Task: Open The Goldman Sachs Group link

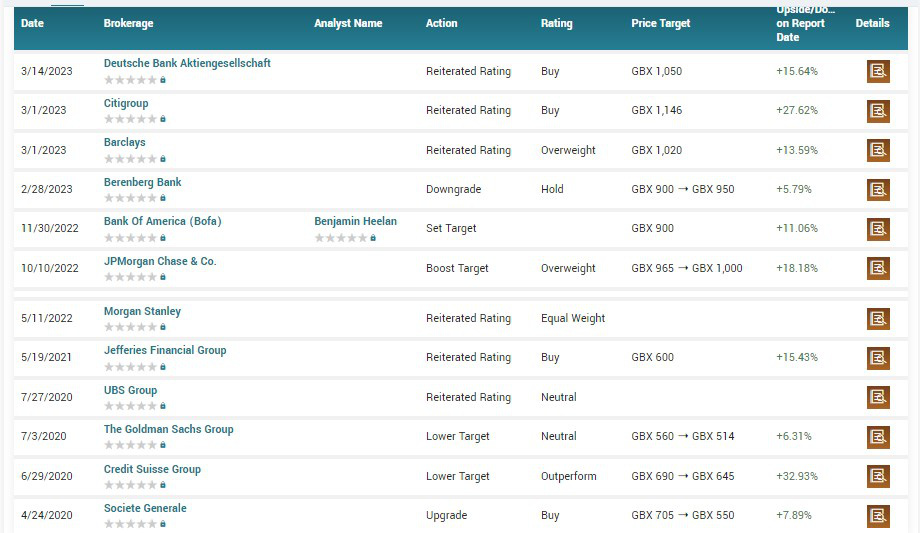Action: coord(168,429)
